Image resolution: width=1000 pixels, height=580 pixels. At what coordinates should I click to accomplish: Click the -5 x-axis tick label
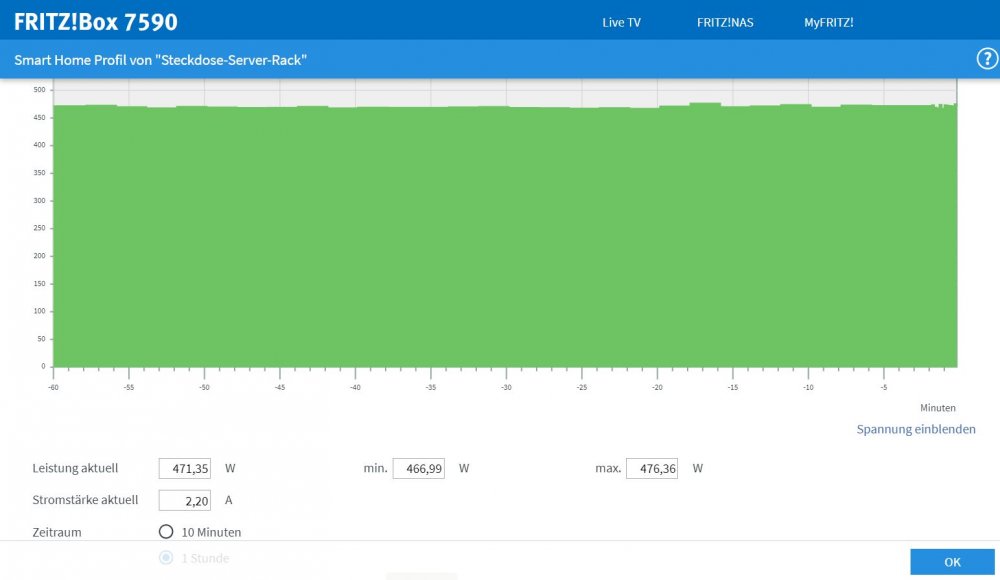883,387
